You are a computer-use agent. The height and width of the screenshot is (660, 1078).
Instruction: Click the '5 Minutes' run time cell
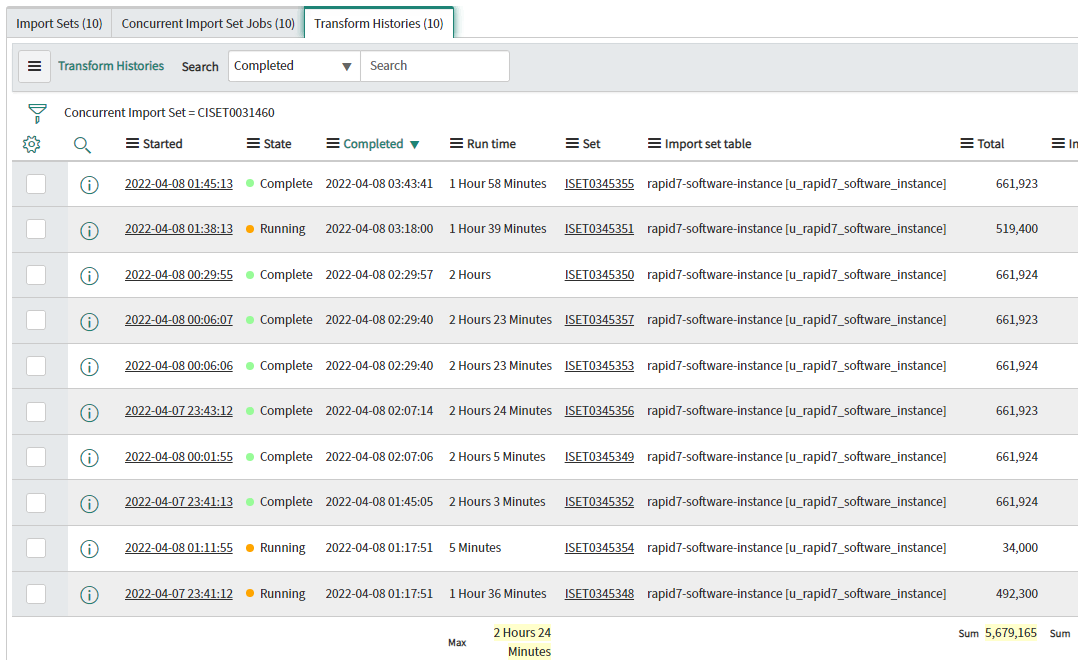point(475,548)
